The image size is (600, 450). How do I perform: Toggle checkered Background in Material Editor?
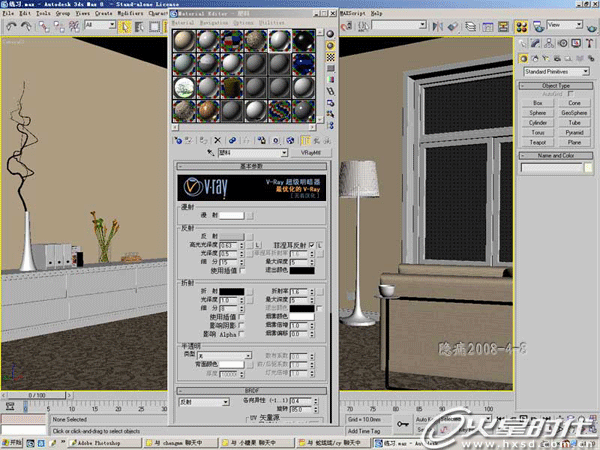tap(330, 57)
